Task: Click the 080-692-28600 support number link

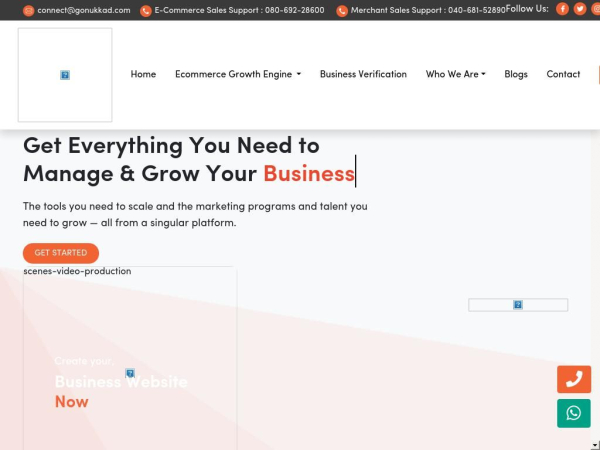Action: (x=295, y=10)
